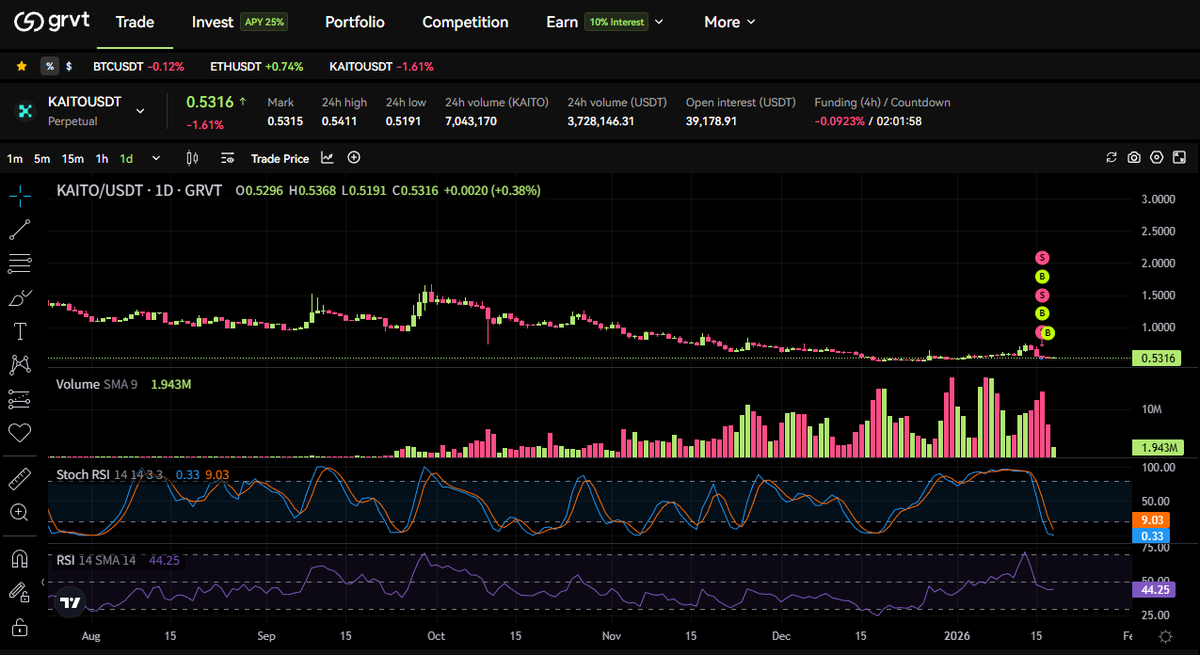Screen dimensions: 1200x655
Task: Toggle chart fullscreen mode
Action: (x=1180, y=158)
